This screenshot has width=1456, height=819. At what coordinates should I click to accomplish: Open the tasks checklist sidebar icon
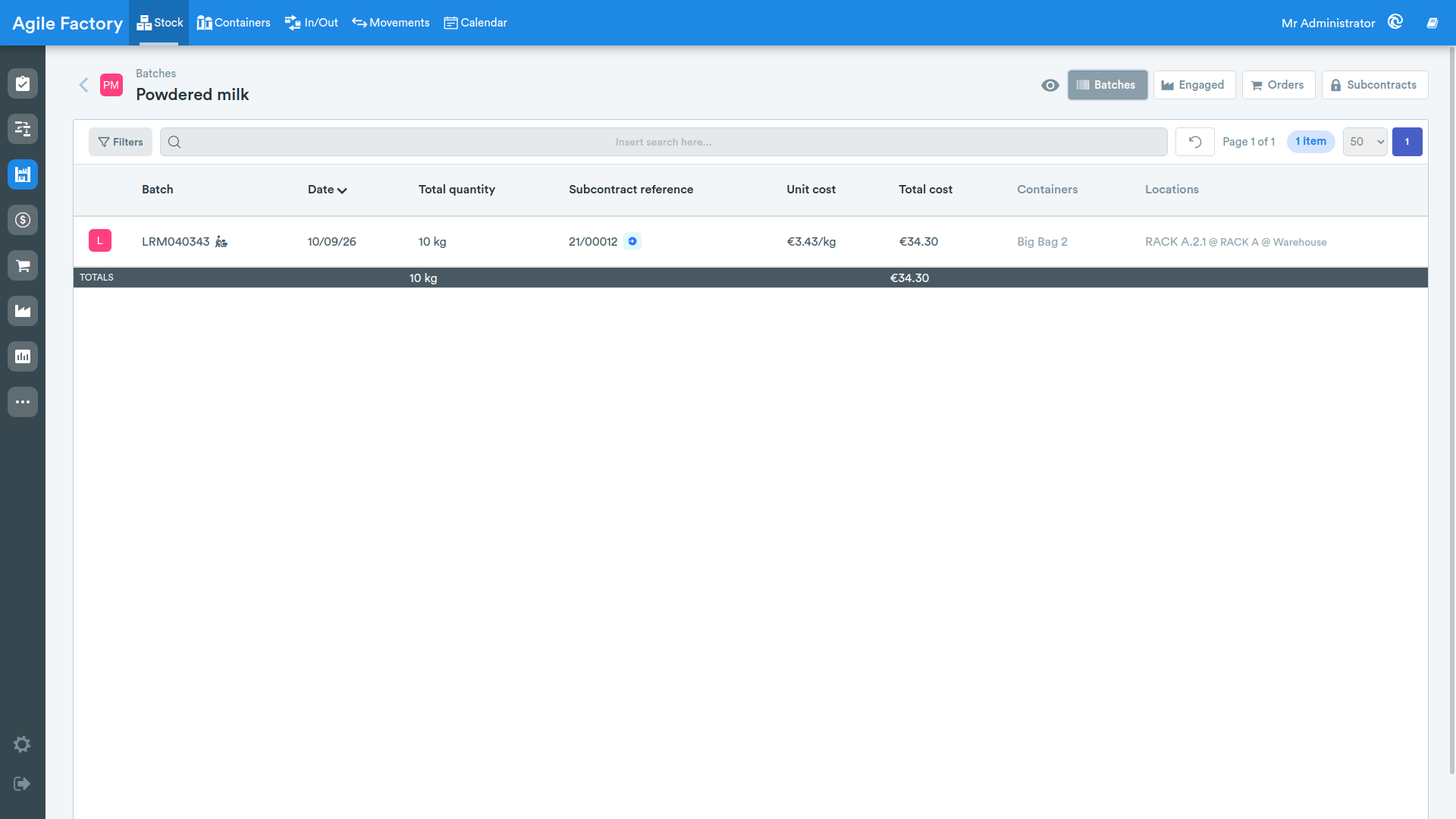(x=23, y=83)
